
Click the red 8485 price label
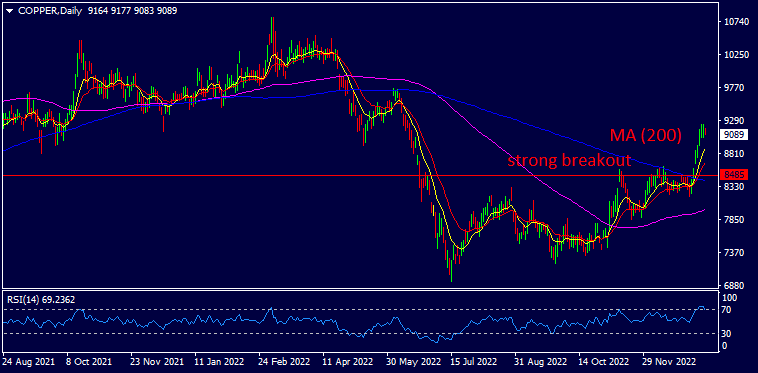pyautogui.click(x=734, y=174)
